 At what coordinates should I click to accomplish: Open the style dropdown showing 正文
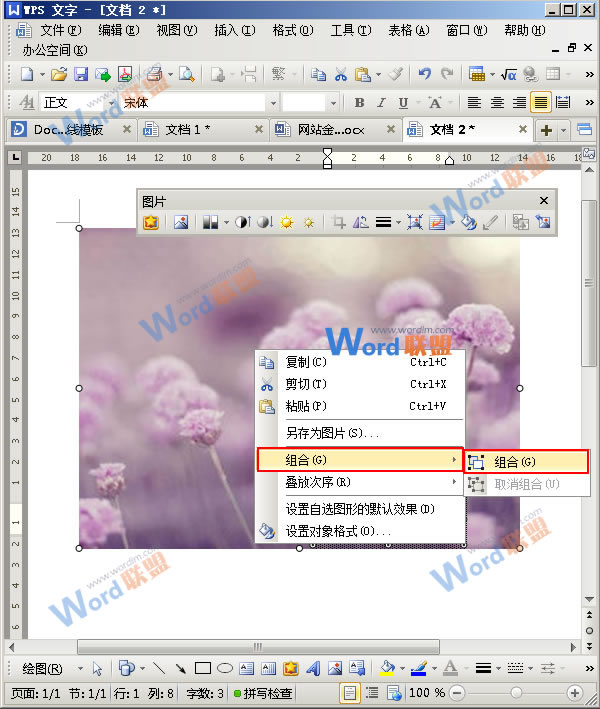pyautogui.click(x=111, y=103)
